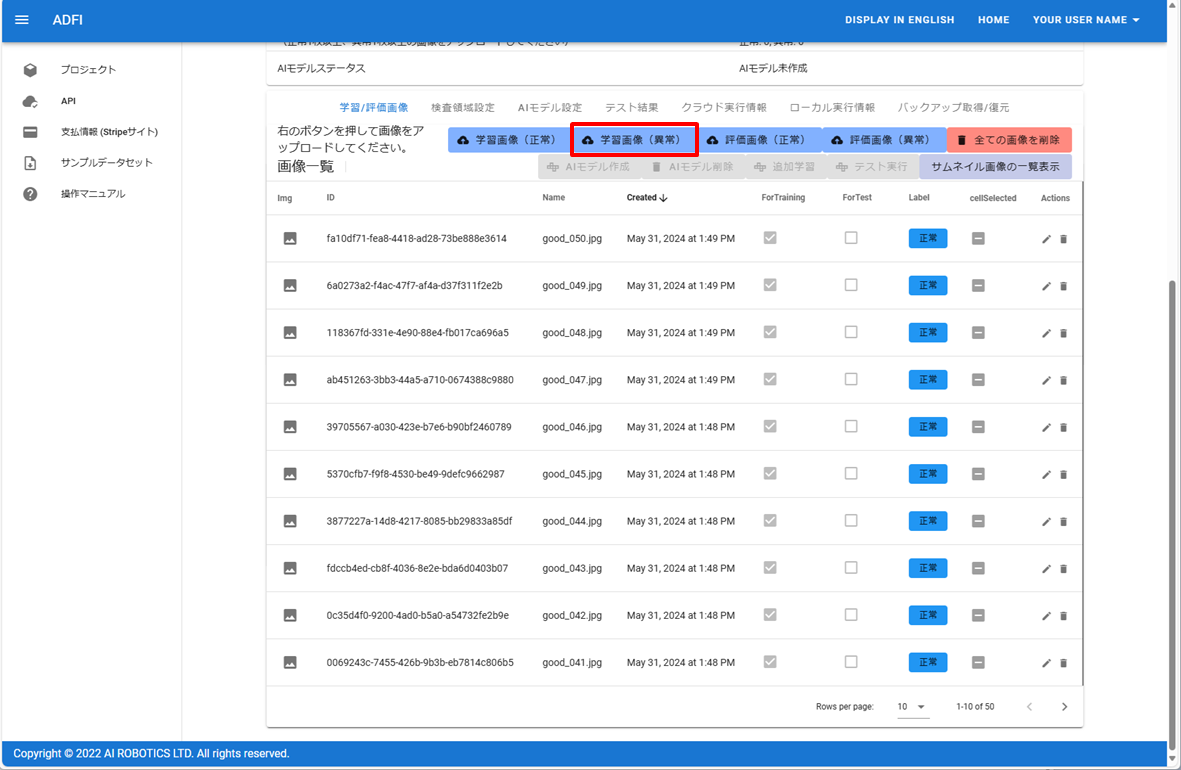1181x770 pixels.
Task: Sort by Created column header
Action: click(647, 197)
